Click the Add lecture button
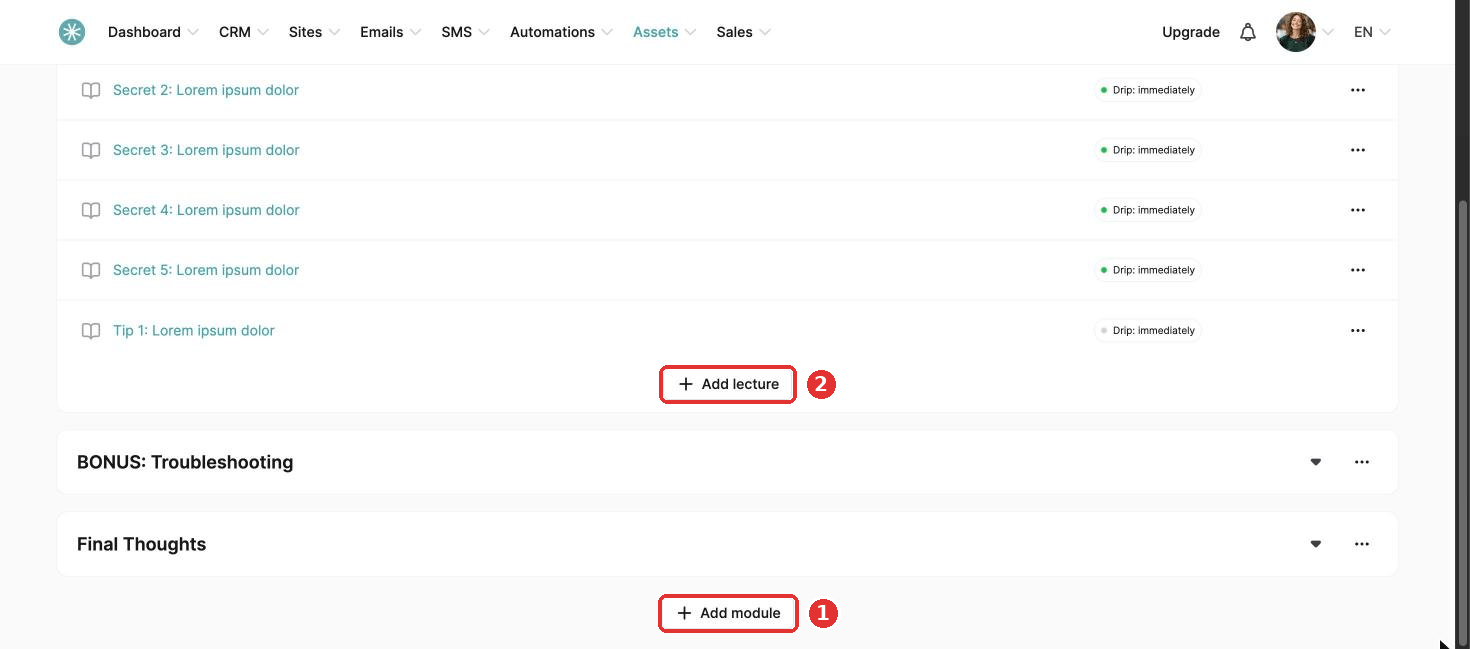The image size is (1470, 649). click(728, 384)
